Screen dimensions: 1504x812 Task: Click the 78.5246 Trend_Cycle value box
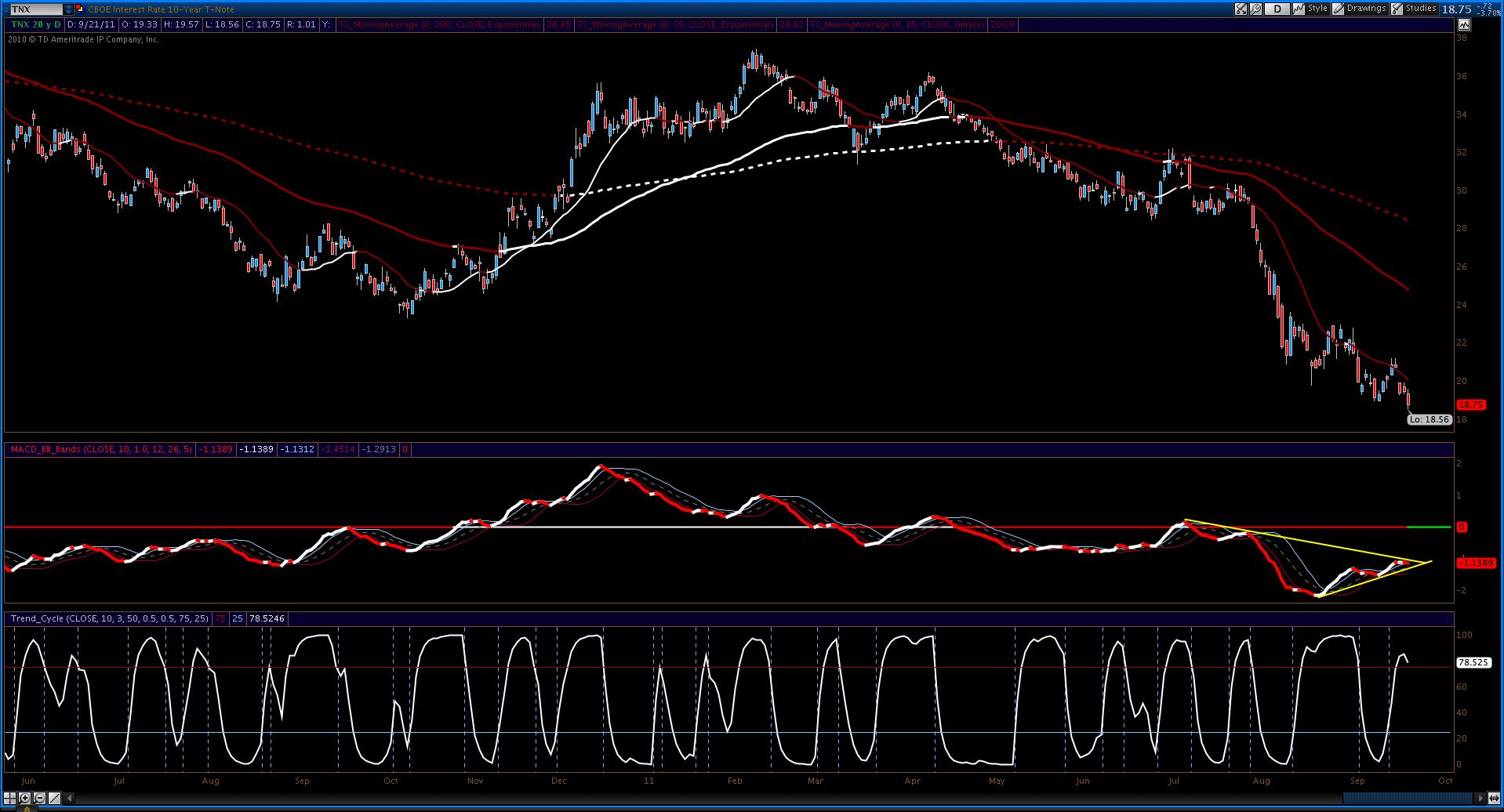click(x=267, y=618)
